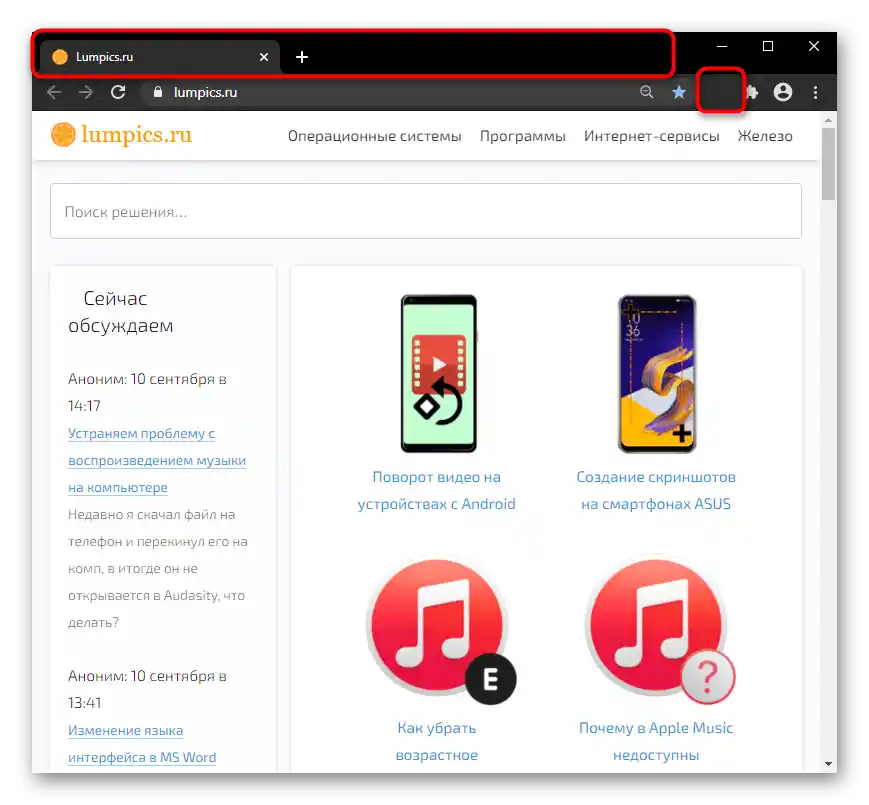
Task: Open Устраняем проблему с воспроизведением музыки link
Action: click(157, 460)
